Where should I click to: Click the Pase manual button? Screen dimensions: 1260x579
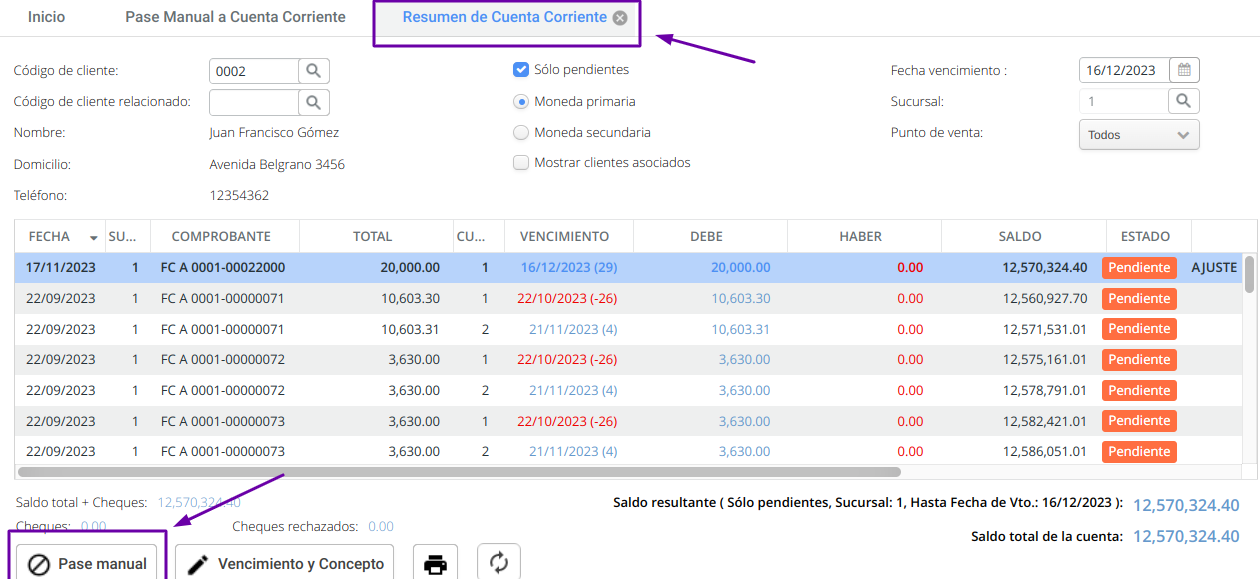(x=86, y=564)
